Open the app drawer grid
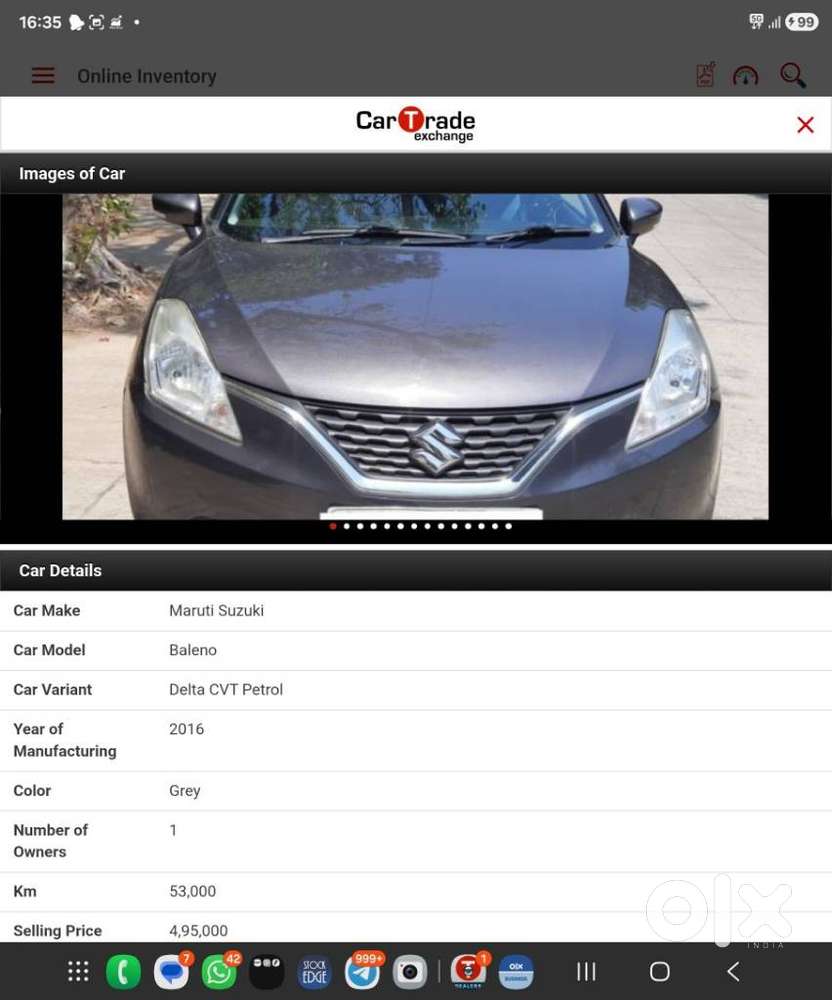Image resolution: width=832 pixels, height=1000 pixels. click(x=77, y=971)
